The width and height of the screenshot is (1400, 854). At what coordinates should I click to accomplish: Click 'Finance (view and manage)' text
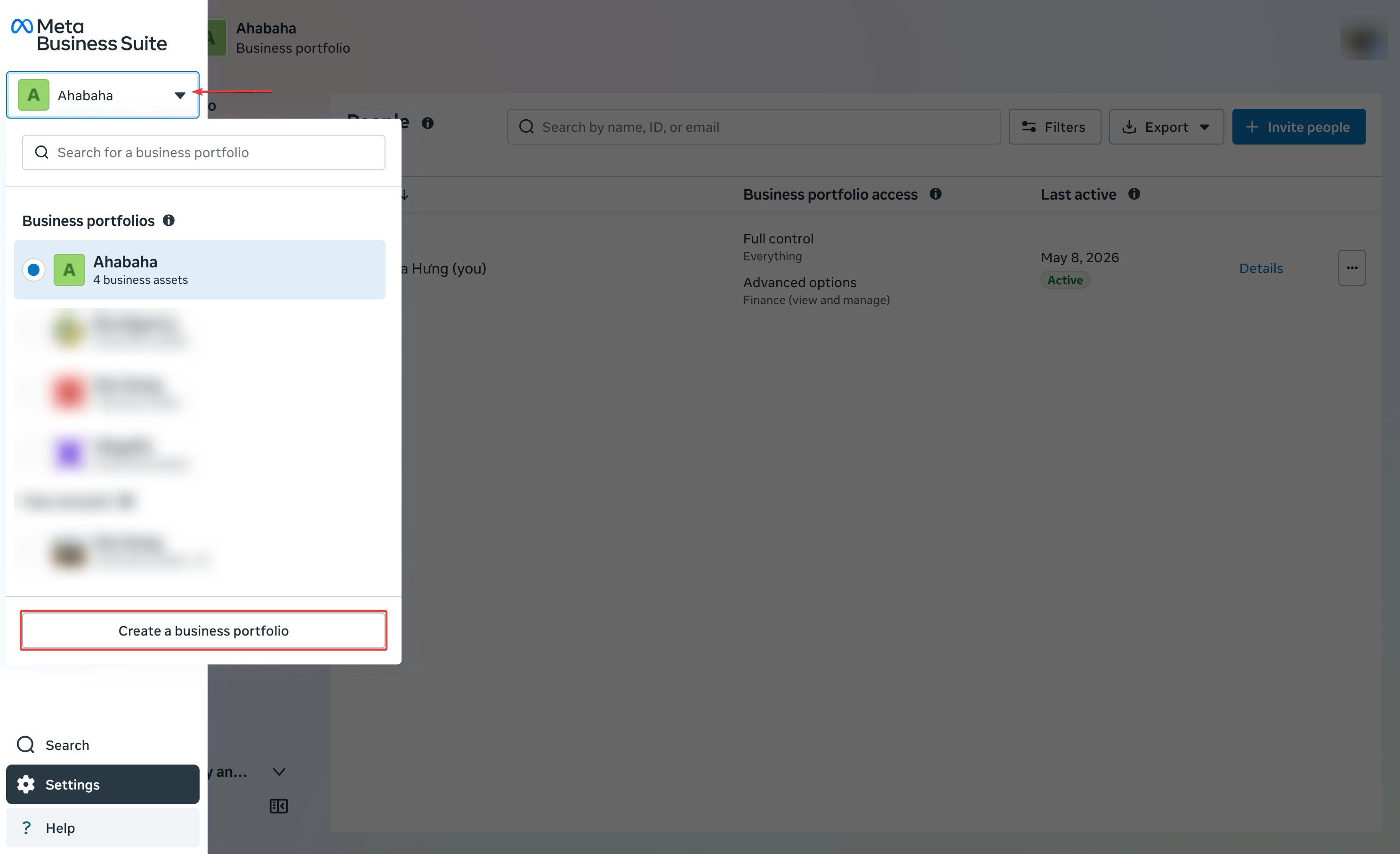point(816,300)
